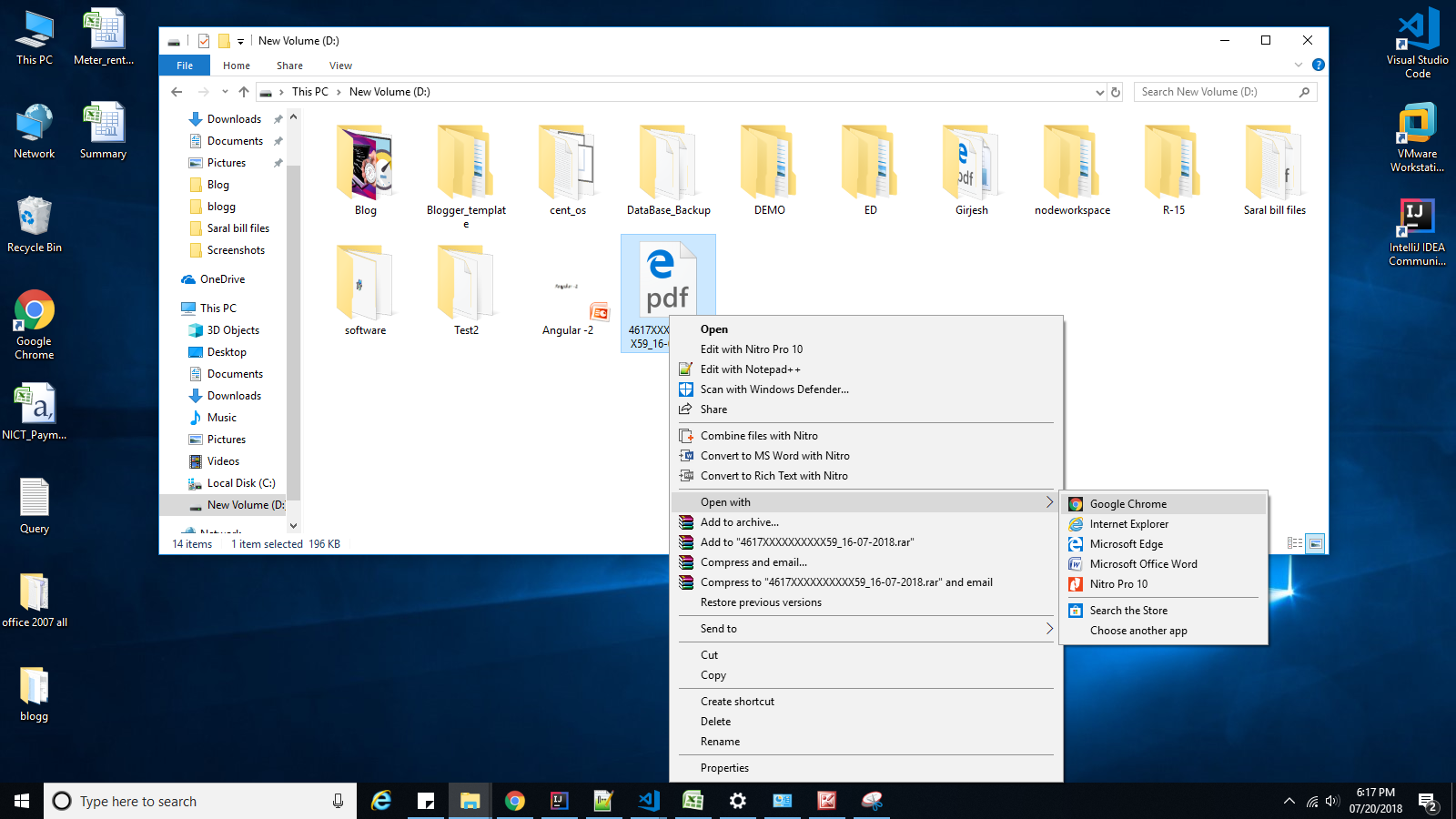Click Choose another app

click(1164, 631)
